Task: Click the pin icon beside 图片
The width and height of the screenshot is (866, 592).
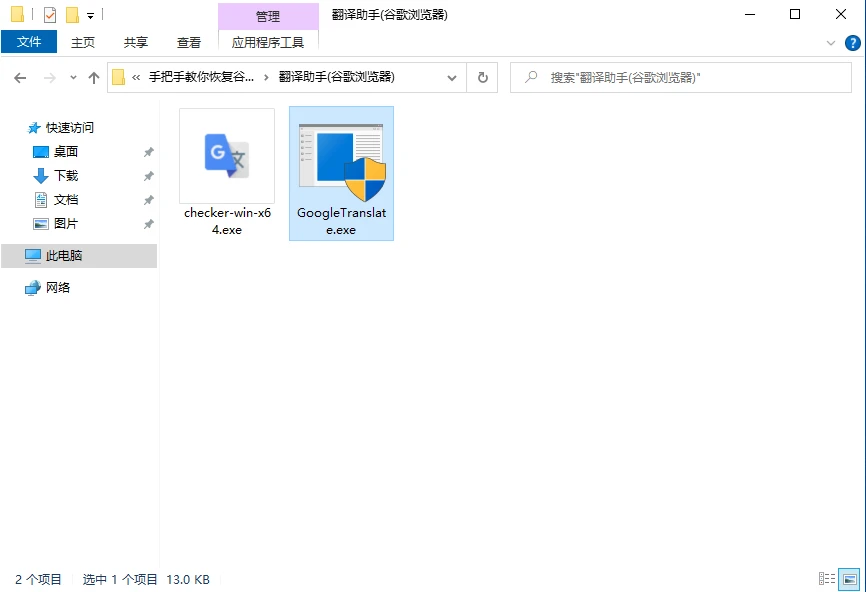Action: (149, 224)
